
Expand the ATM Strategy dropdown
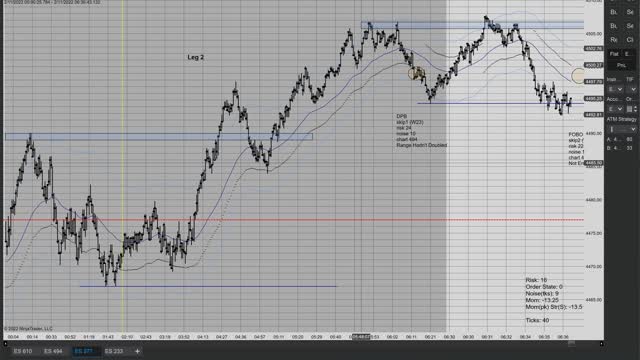click(x=622, y=129)
